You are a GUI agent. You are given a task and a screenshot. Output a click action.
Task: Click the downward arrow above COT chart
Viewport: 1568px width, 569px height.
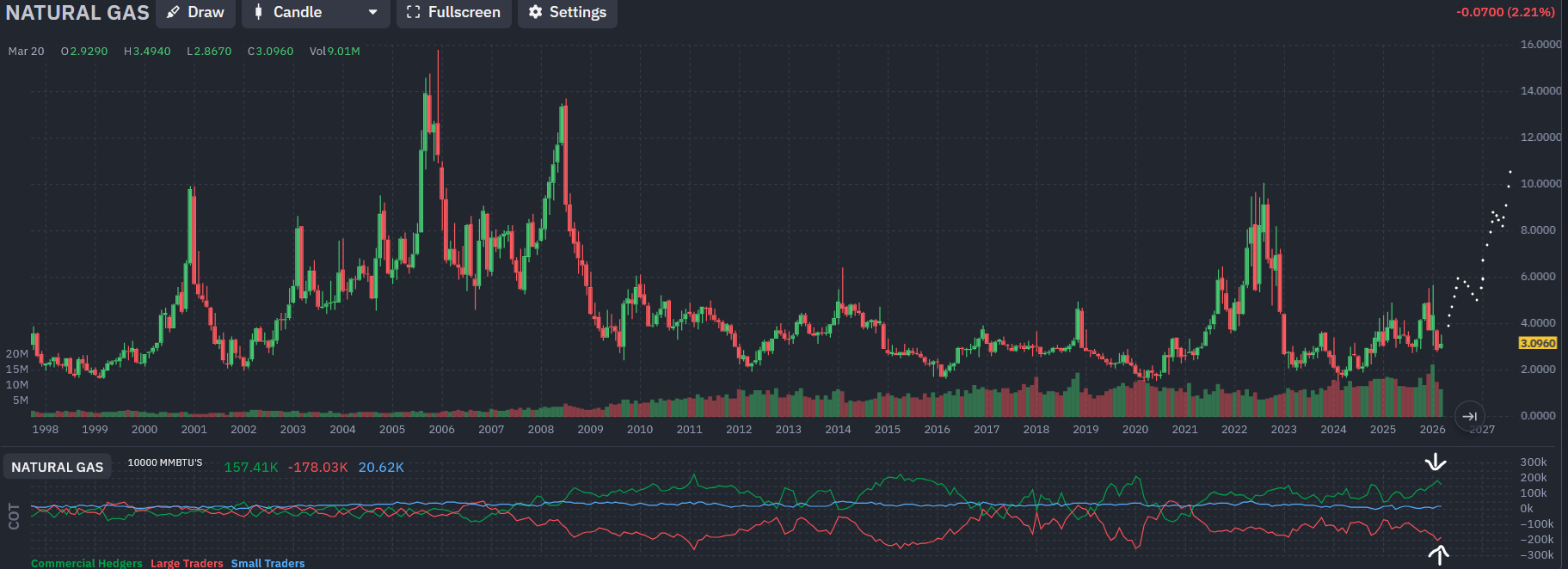coord(1435,462)
